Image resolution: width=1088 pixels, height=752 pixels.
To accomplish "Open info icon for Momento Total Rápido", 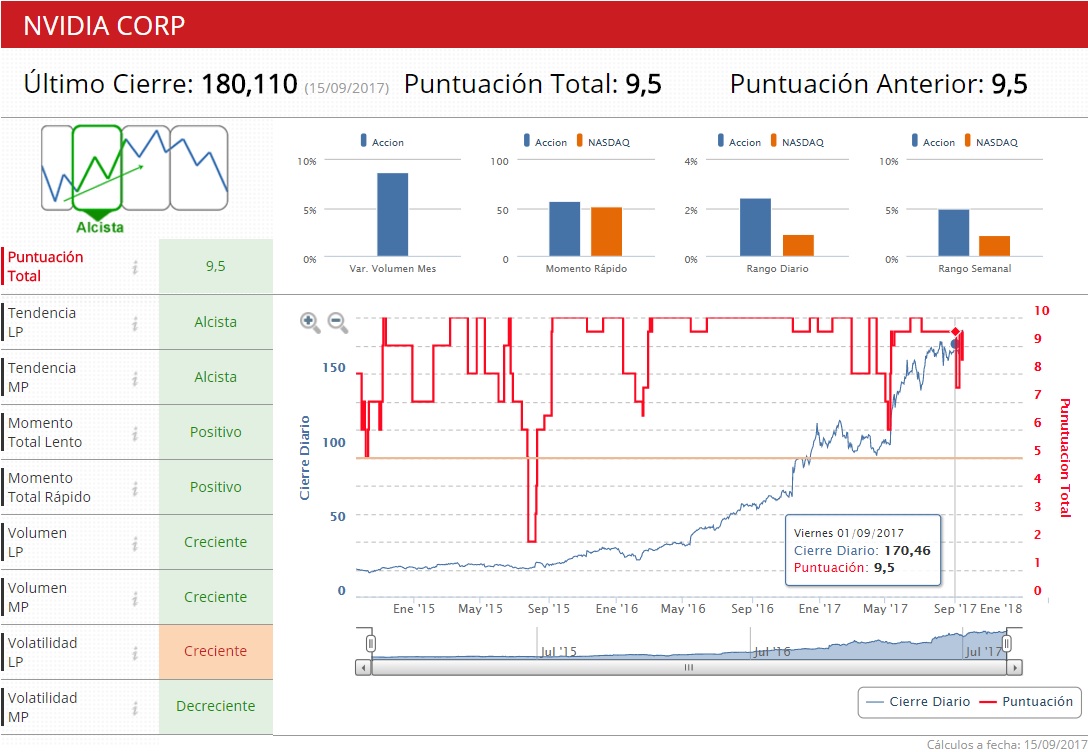I will tap(135, 488).
